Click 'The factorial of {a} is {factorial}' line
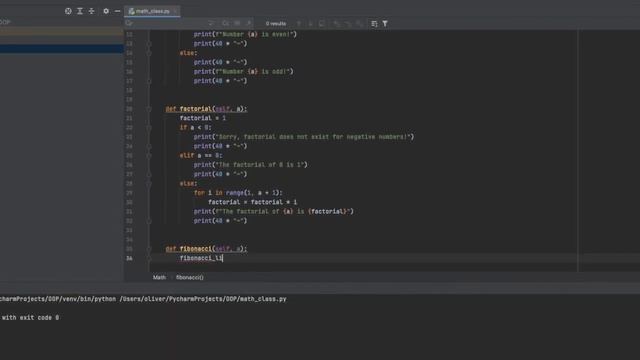Screen dimensions: 640x360 point(273,212)
